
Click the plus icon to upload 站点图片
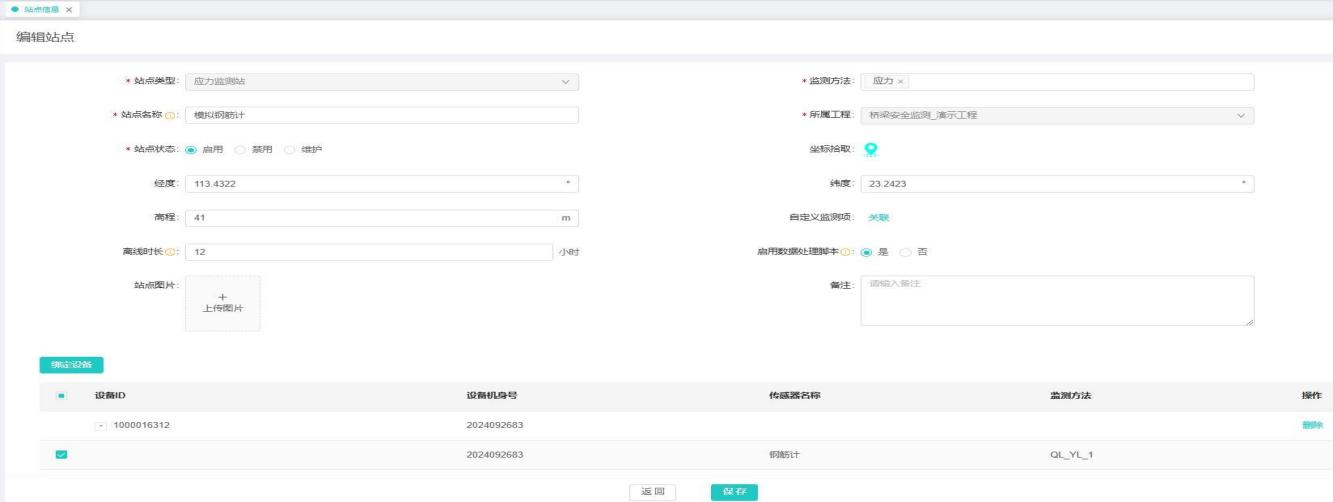pyautogui.click(x=222, y=297)
